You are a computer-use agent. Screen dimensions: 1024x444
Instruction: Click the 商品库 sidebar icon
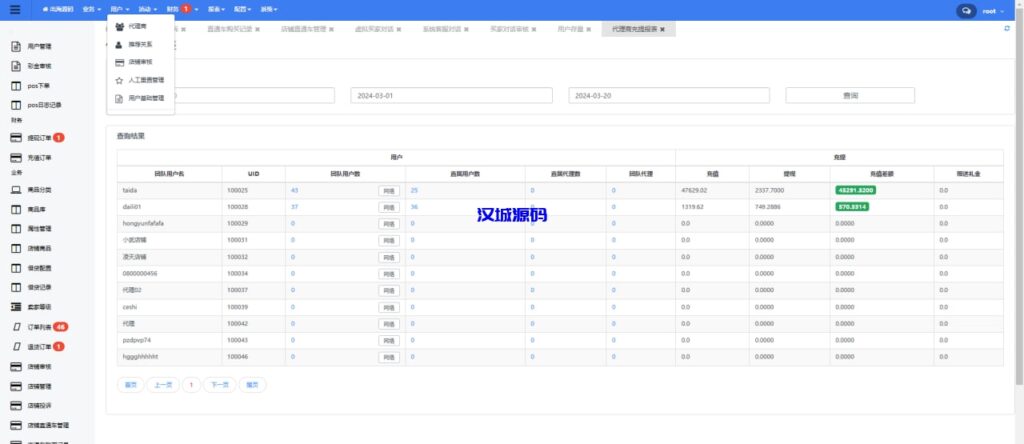point(16,210)
